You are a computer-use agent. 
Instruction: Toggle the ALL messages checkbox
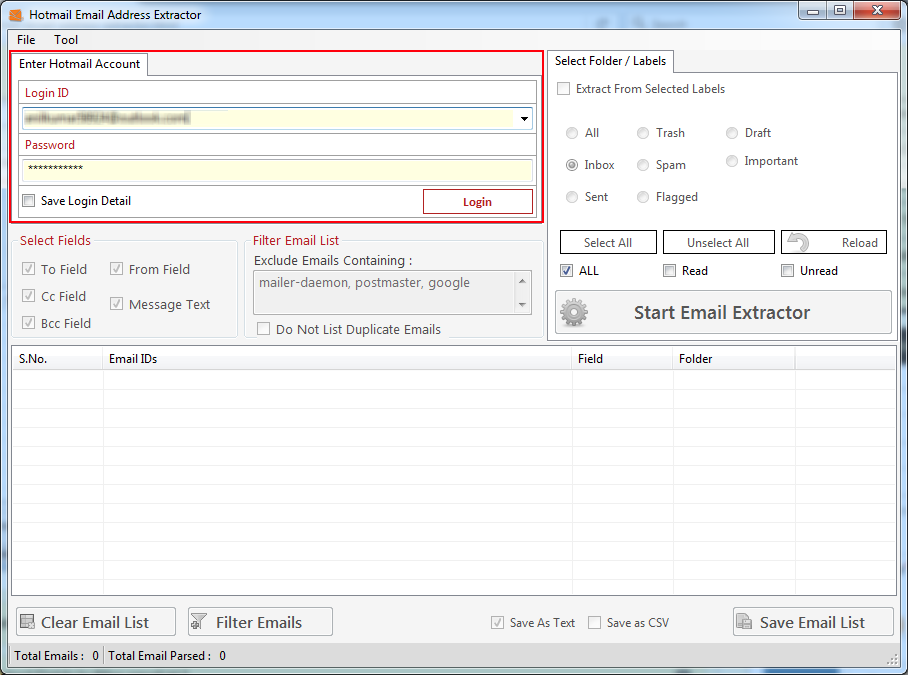[566, 270]
